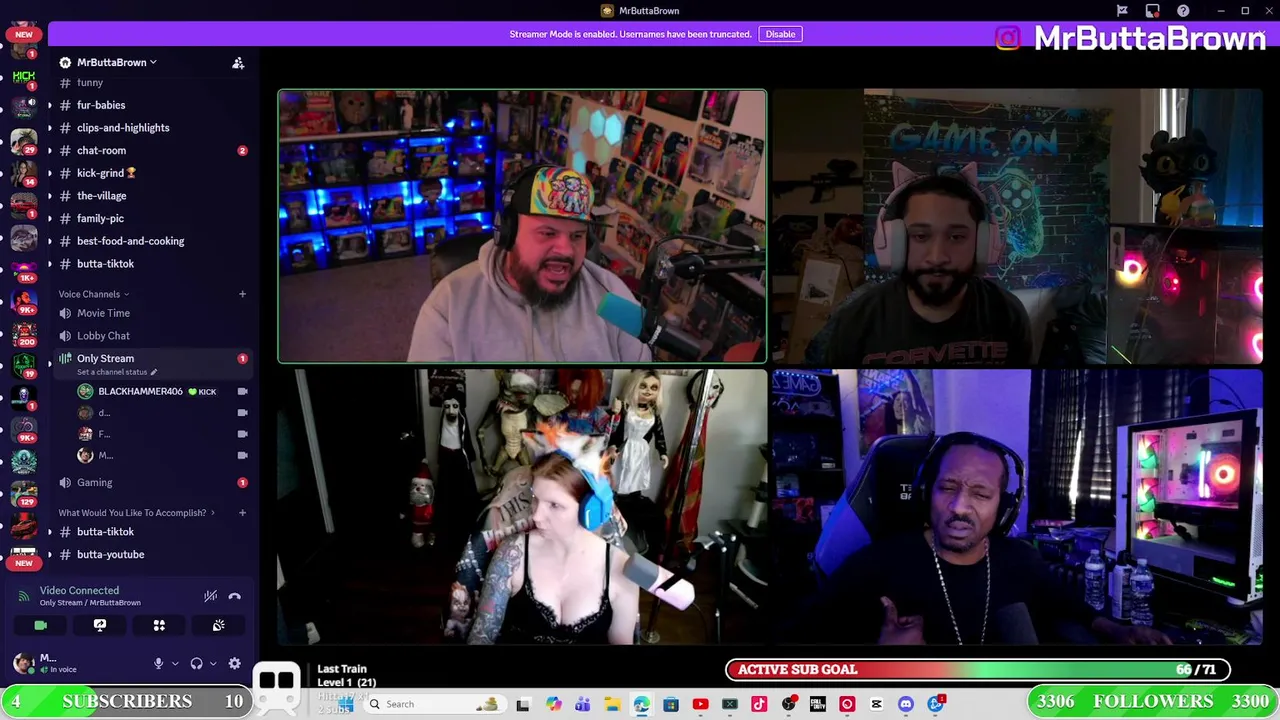
Task: Open YouTube app from taskbar
Action: tap(700, 704)
